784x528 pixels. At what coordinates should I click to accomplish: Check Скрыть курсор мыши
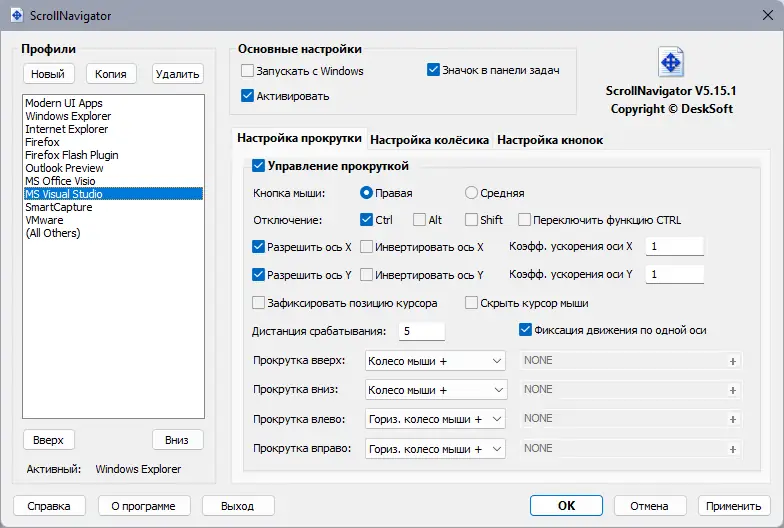pos(471,302)
